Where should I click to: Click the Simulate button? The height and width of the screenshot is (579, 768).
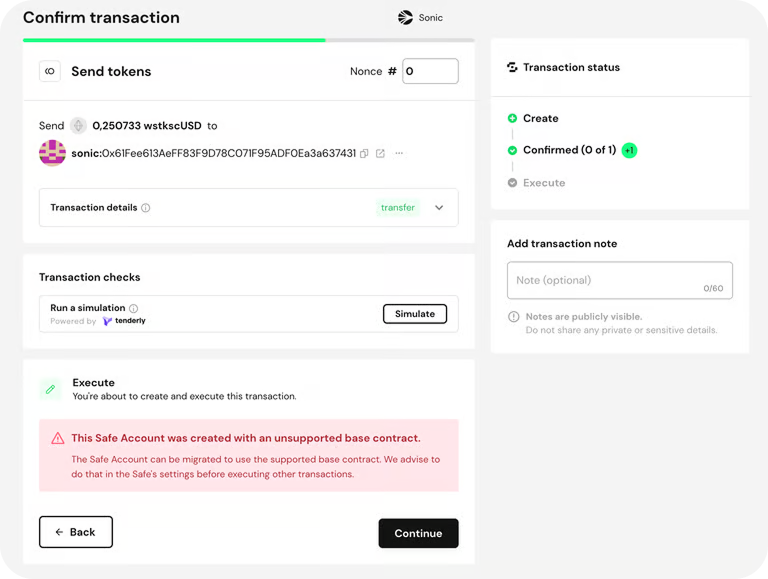(414, 314)
